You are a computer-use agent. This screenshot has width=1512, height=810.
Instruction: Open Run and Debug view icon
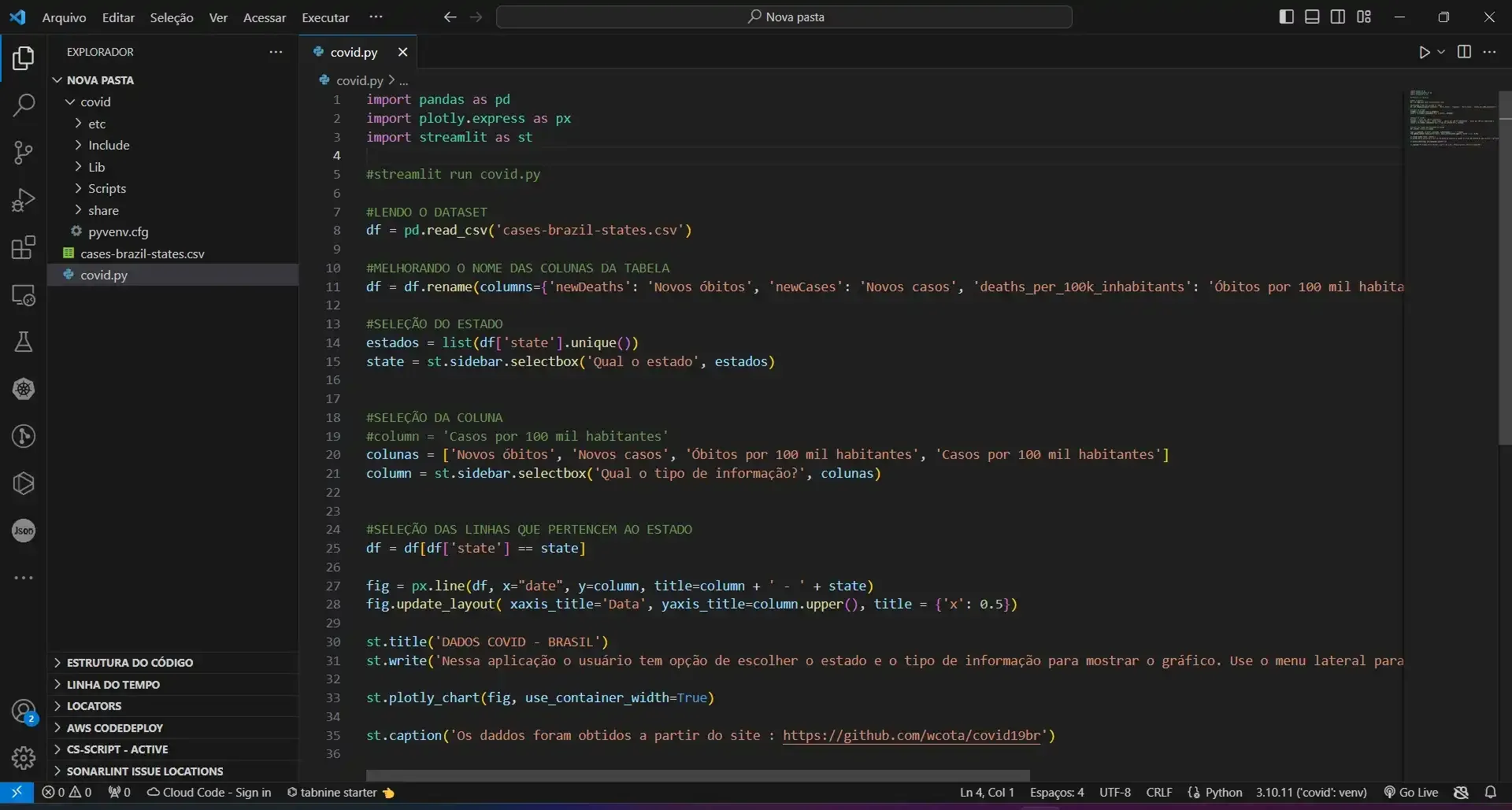click(24, 200)
